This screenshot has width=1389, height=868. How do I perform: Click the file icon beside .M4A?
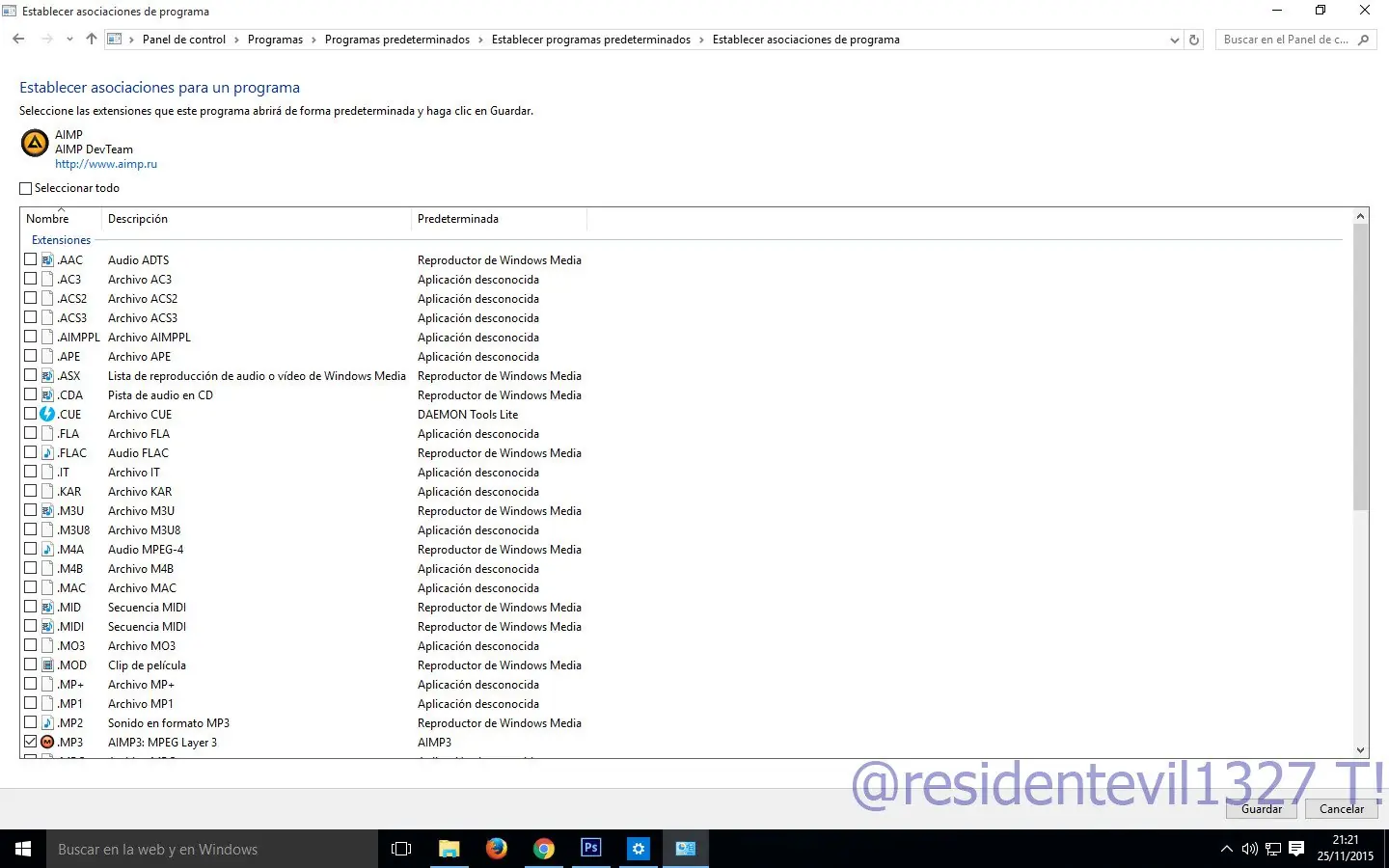(47, 549)
